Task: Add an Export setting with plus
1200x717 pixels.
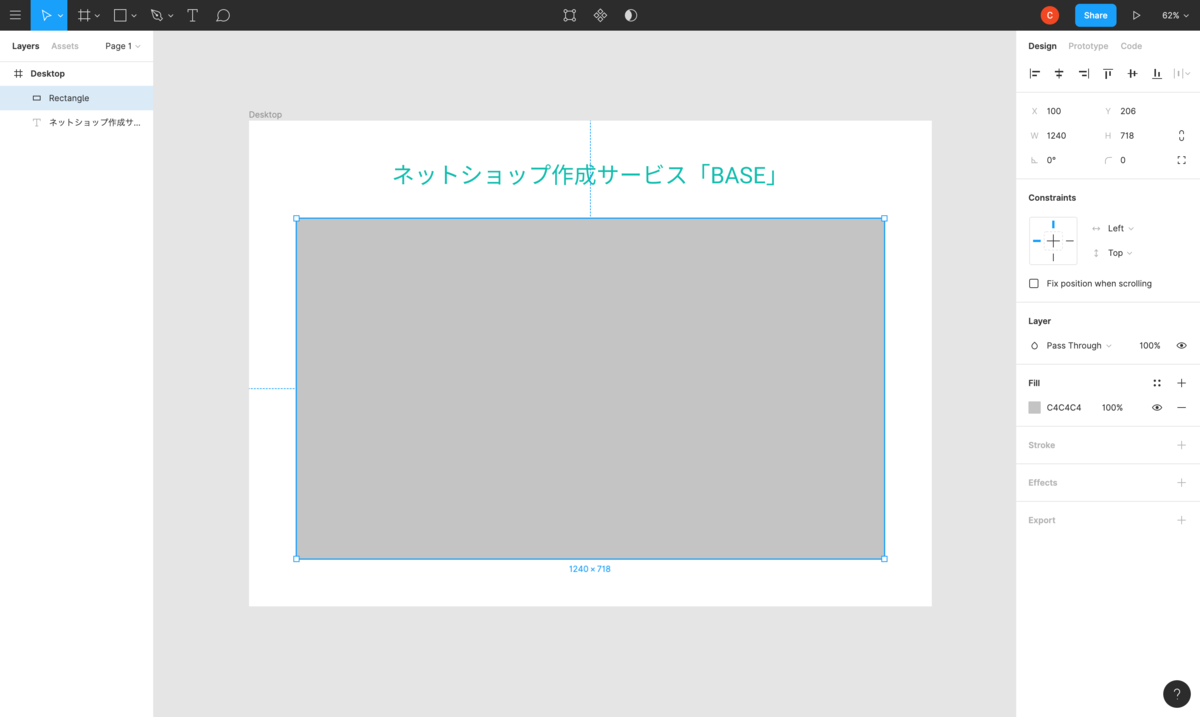Action: coord(1181,520)
